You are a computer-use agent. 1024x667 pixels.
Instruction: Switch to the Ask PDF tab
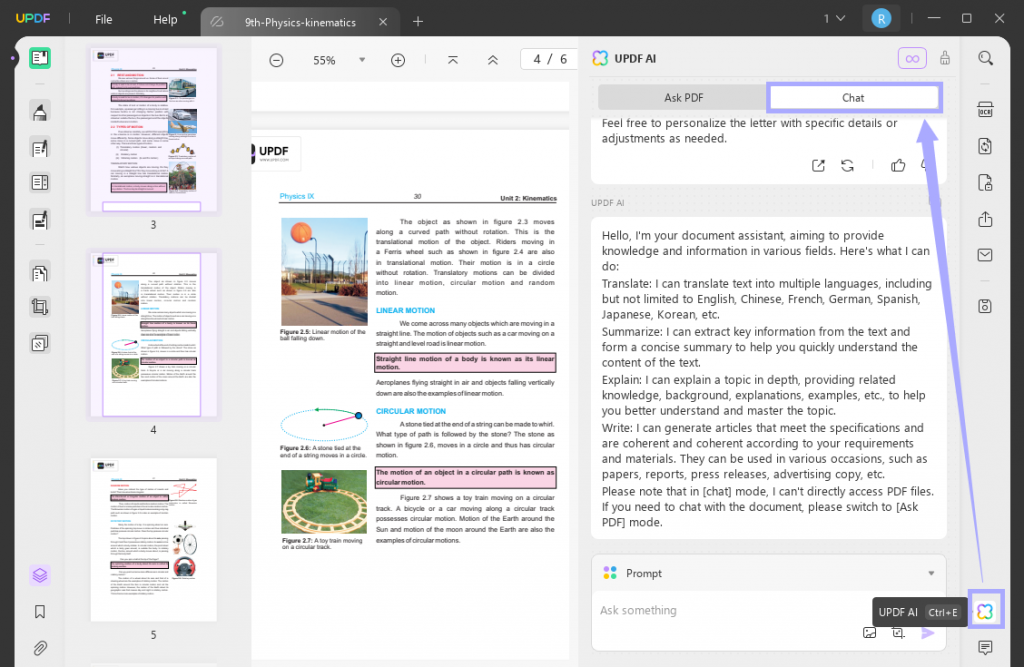tap(683, 97)
